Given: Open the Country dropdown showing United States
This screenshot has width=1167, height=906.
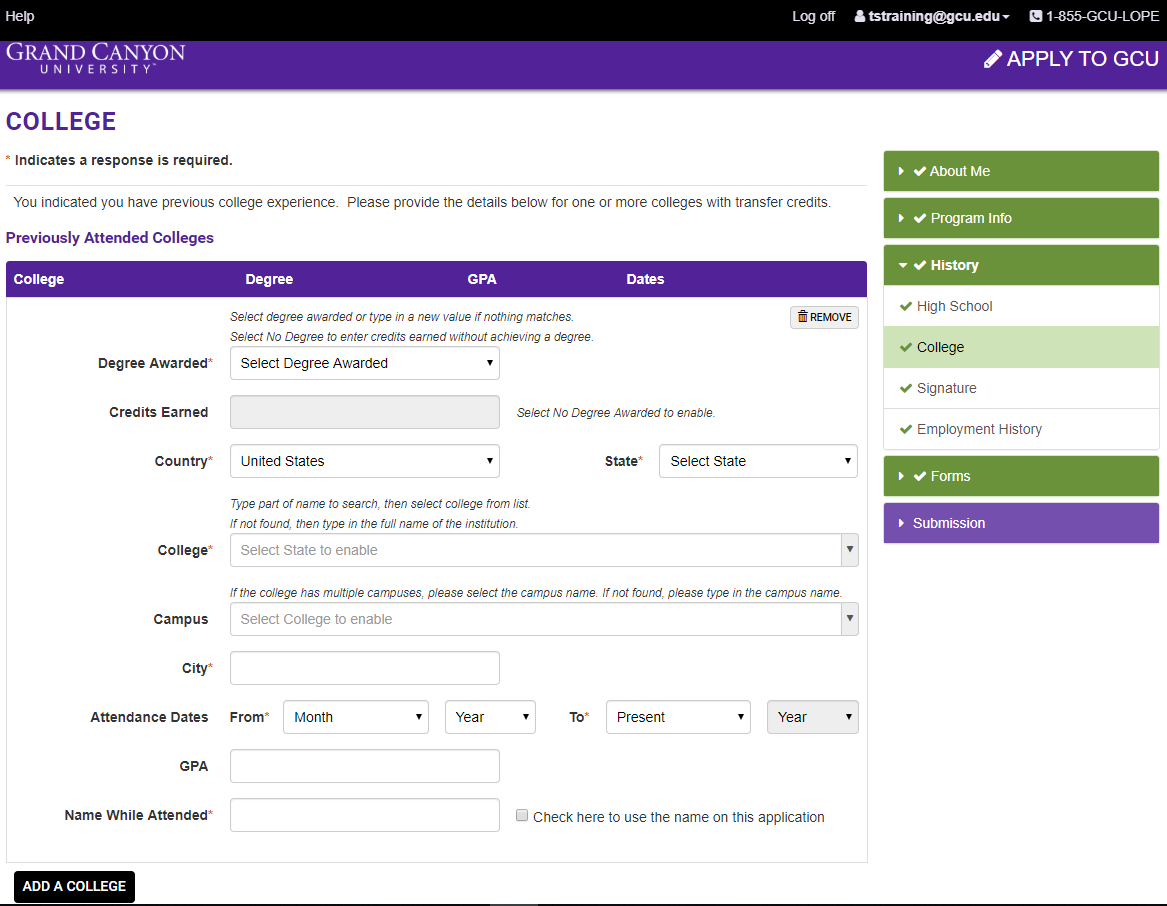Looking at the screenshot, I should click(x=365, y=461).
